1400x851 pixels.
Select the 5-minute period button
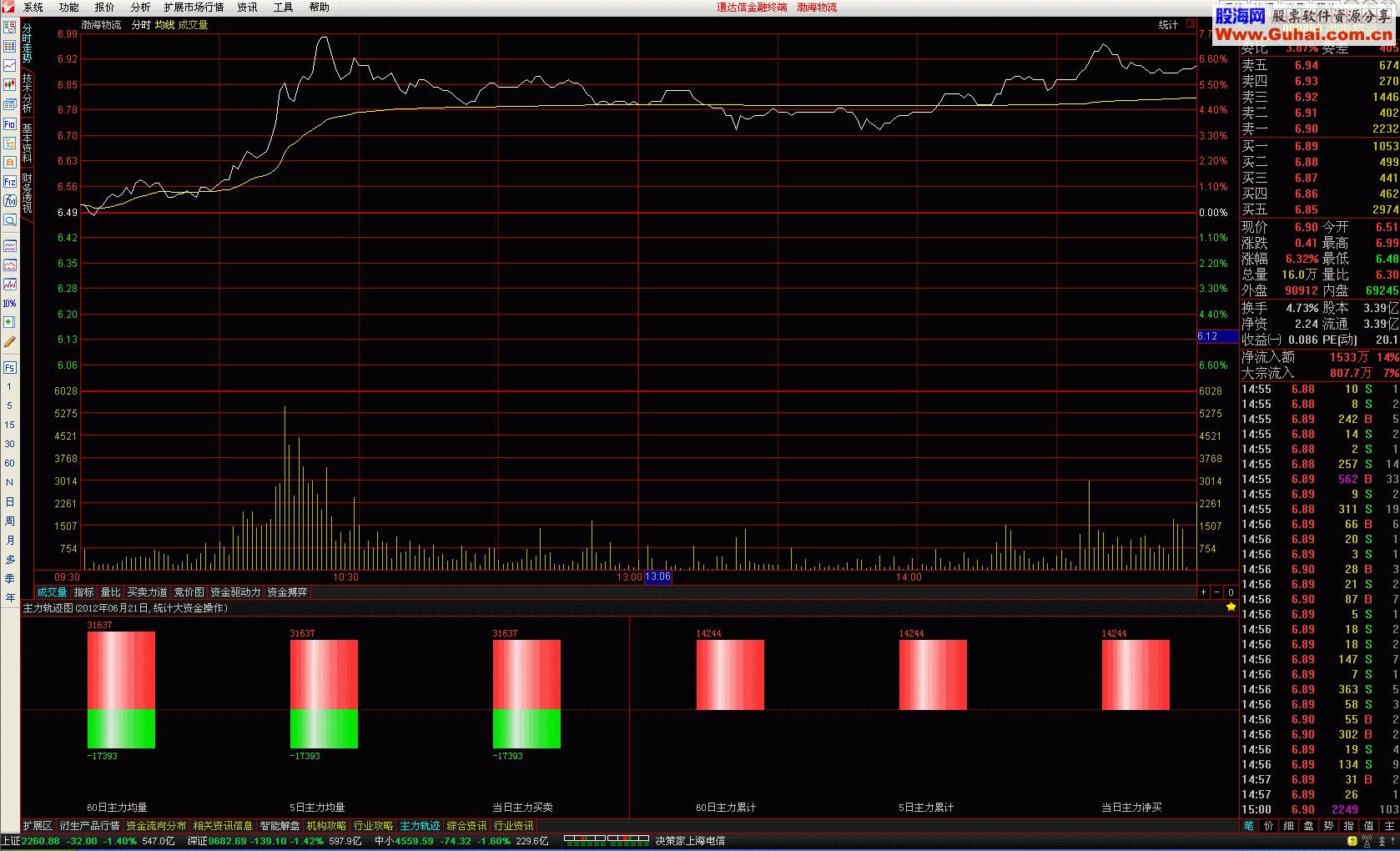10,405
